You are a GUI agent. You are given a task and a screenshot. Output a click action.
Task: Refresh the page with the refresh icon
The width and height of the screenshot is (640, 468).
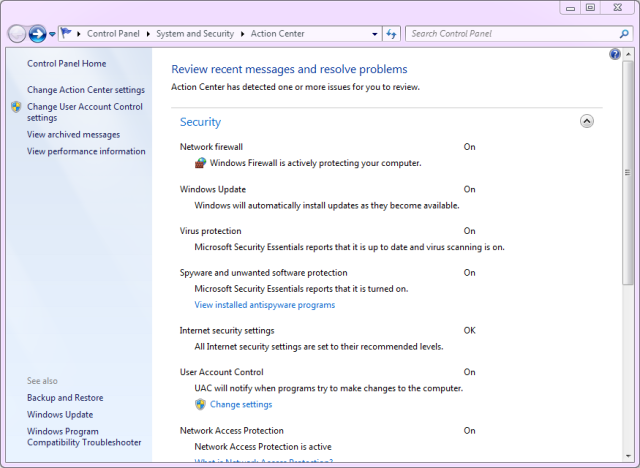[x=391, y=34]
